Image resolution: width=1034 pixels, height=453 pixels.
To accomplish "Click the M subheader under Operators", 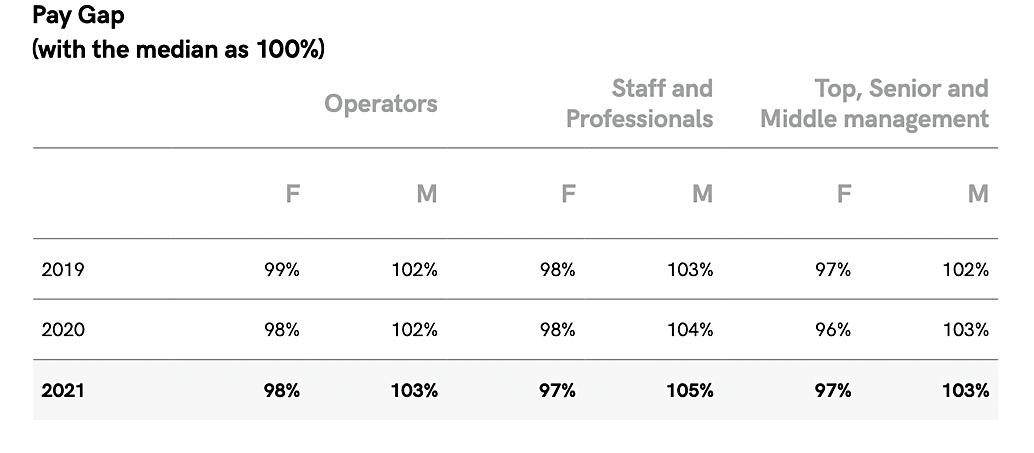I will pyautogui.click(x=427, y=194).
